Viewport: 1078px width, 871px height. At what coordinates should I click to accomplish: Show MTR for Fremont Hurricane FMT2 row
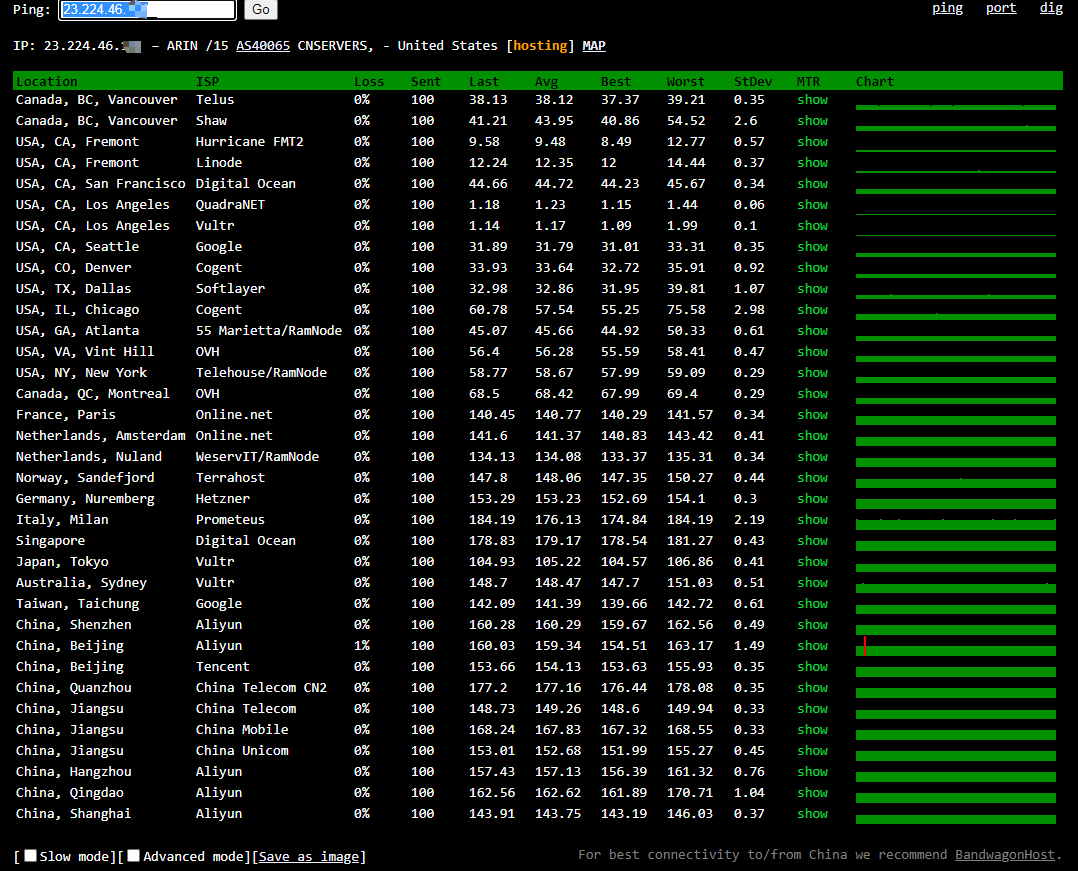[812, 142]
